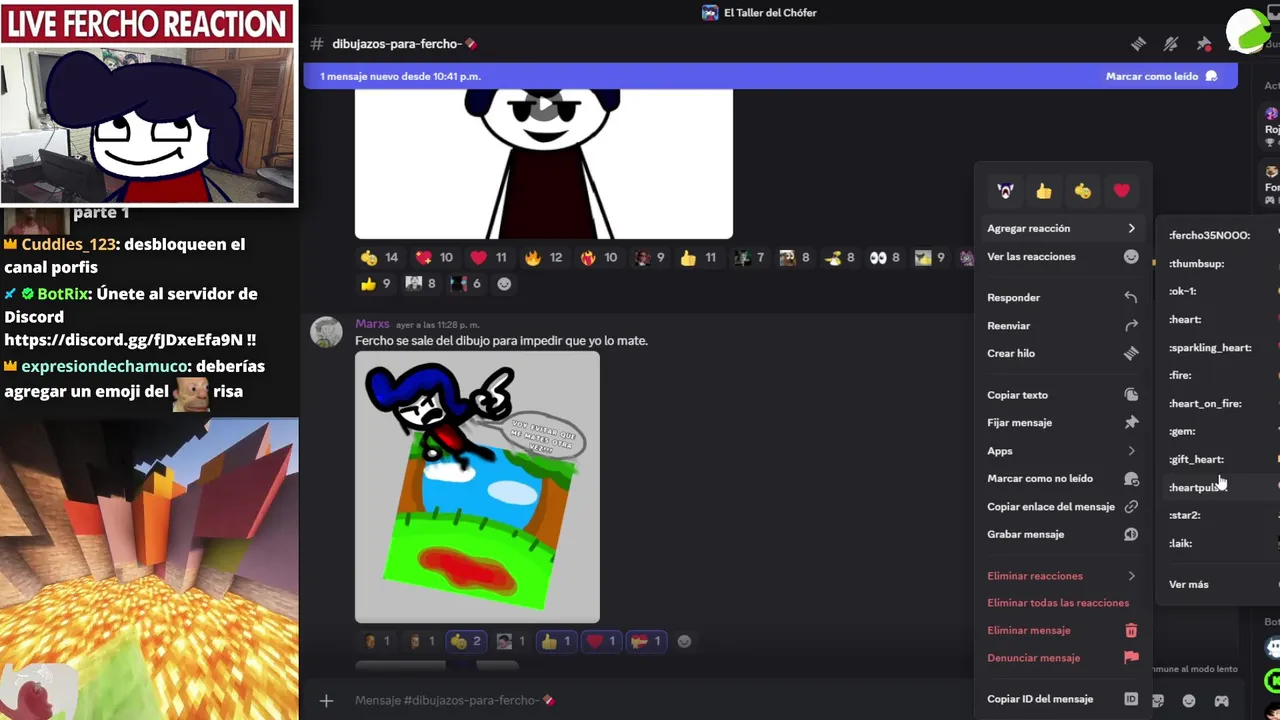Choose Marcar como no leído
The image size is (1280, 720).
(1061, 478)
